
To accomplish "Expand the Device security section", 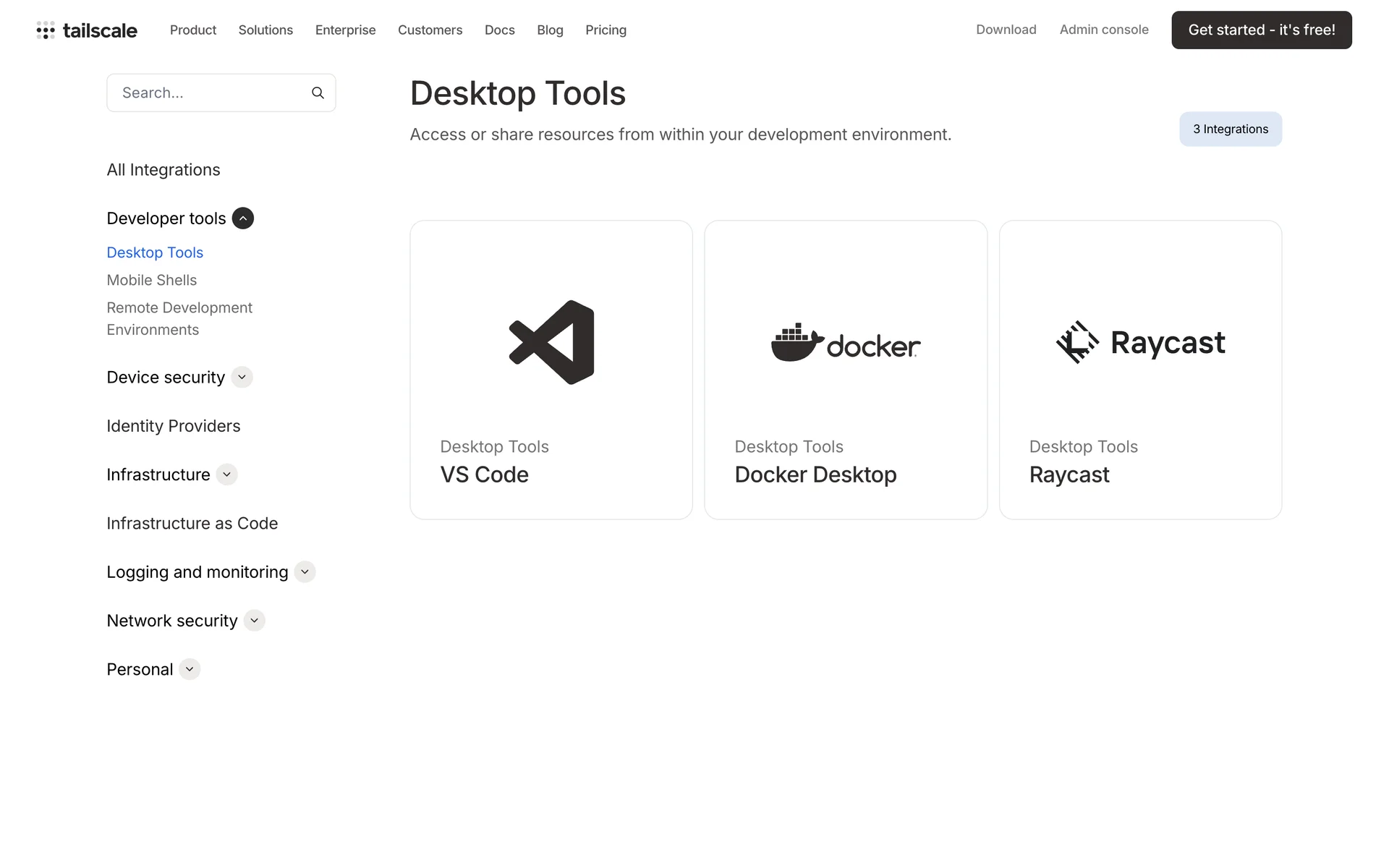I will (242, 377).
